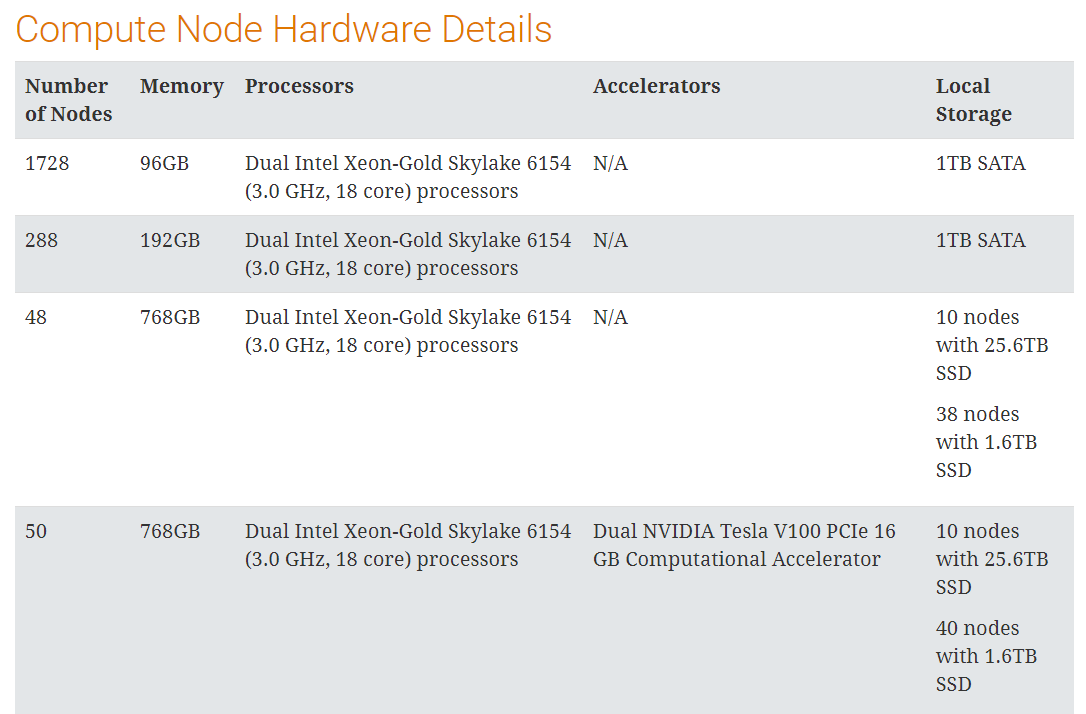
Task: Select the Processors column header
Action: pos(299,87)
